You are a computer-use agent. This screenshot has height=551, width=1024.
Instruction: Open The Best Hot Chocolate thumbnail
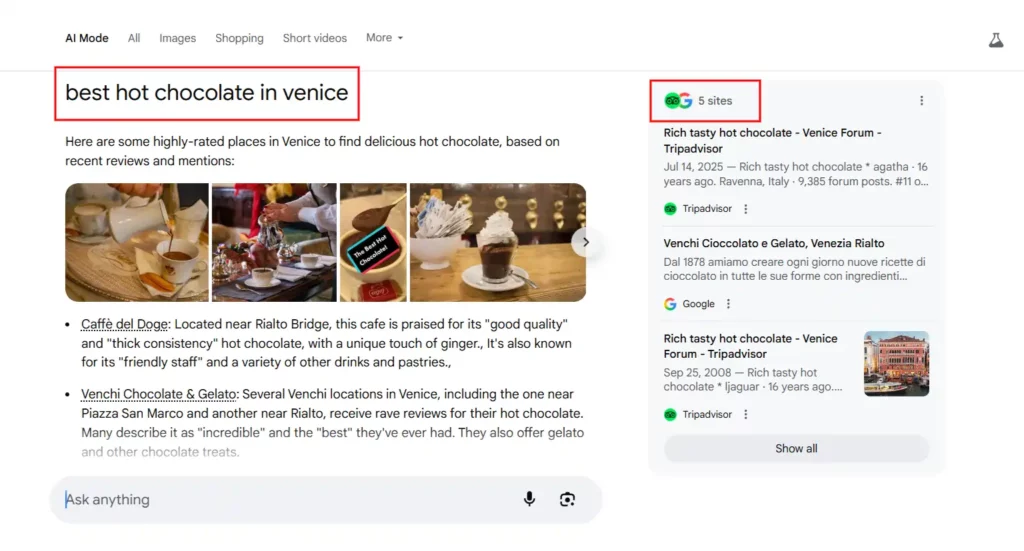coord(373,242)
